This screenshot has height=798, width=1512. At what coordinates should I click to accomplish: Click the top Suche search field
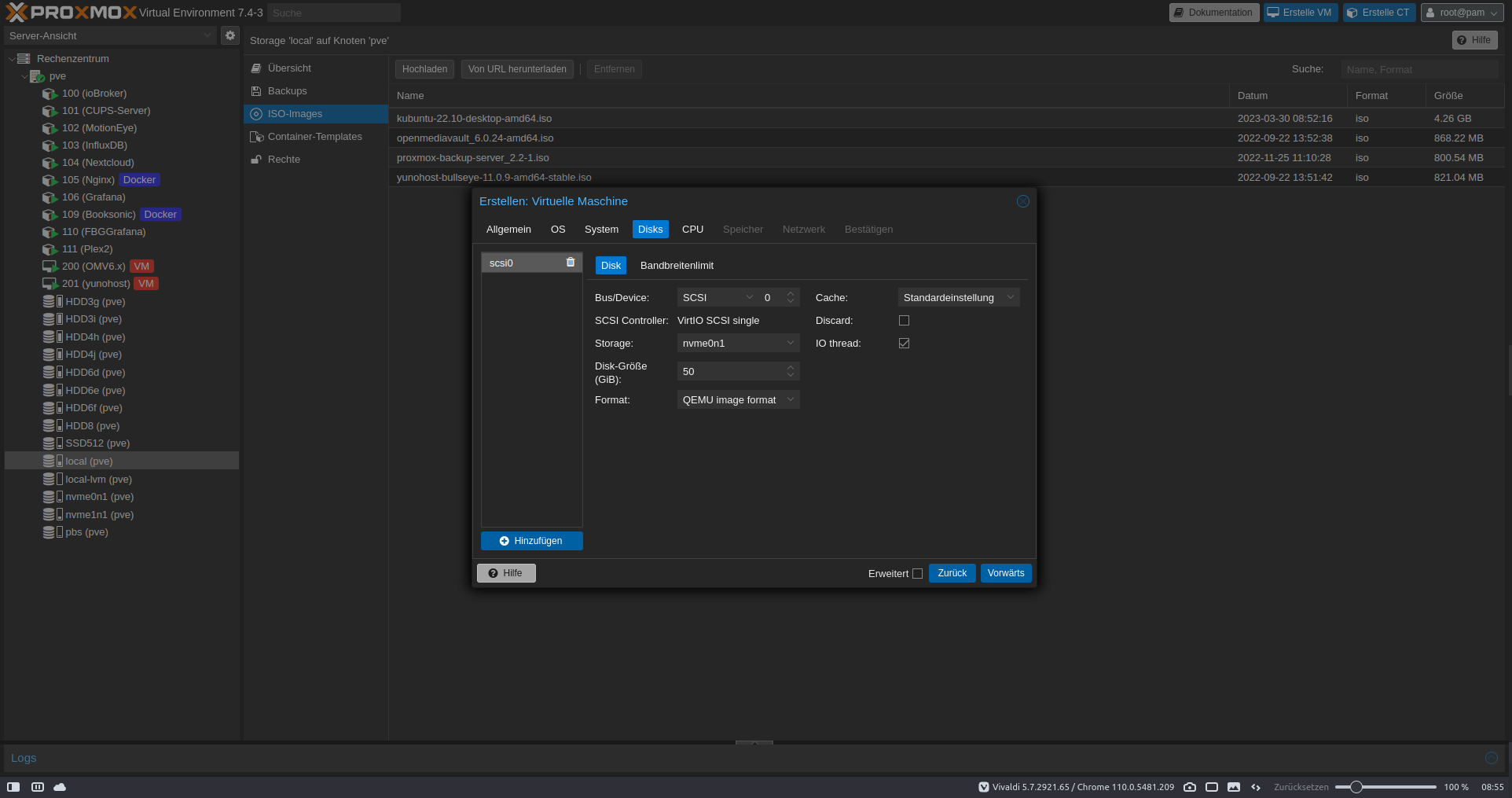point(334,13)
